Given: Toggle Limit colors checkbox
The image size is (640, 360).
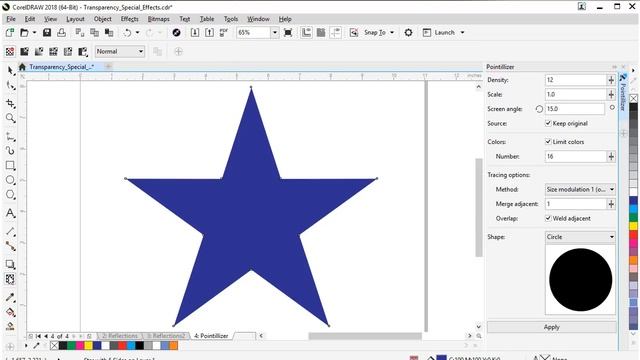Looking at the screenshot, I should 548,142.
